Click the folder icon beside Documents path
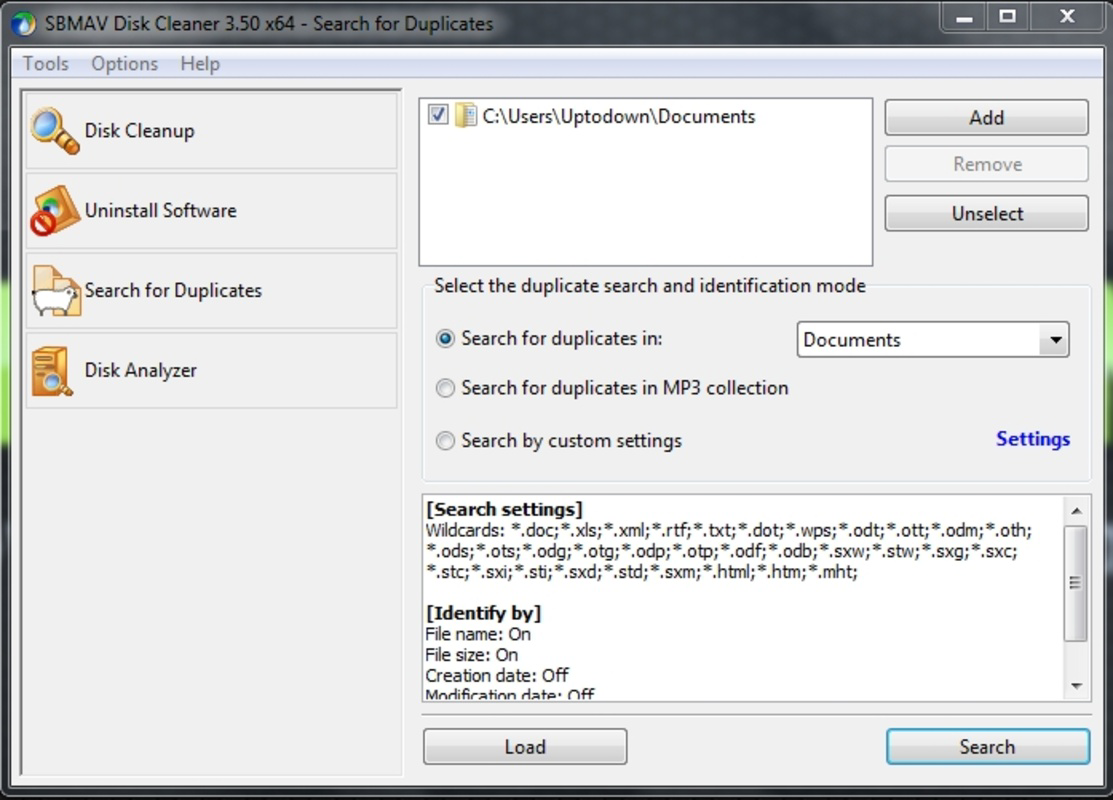Screen dimensions: 1113x800 coord(466,116)
